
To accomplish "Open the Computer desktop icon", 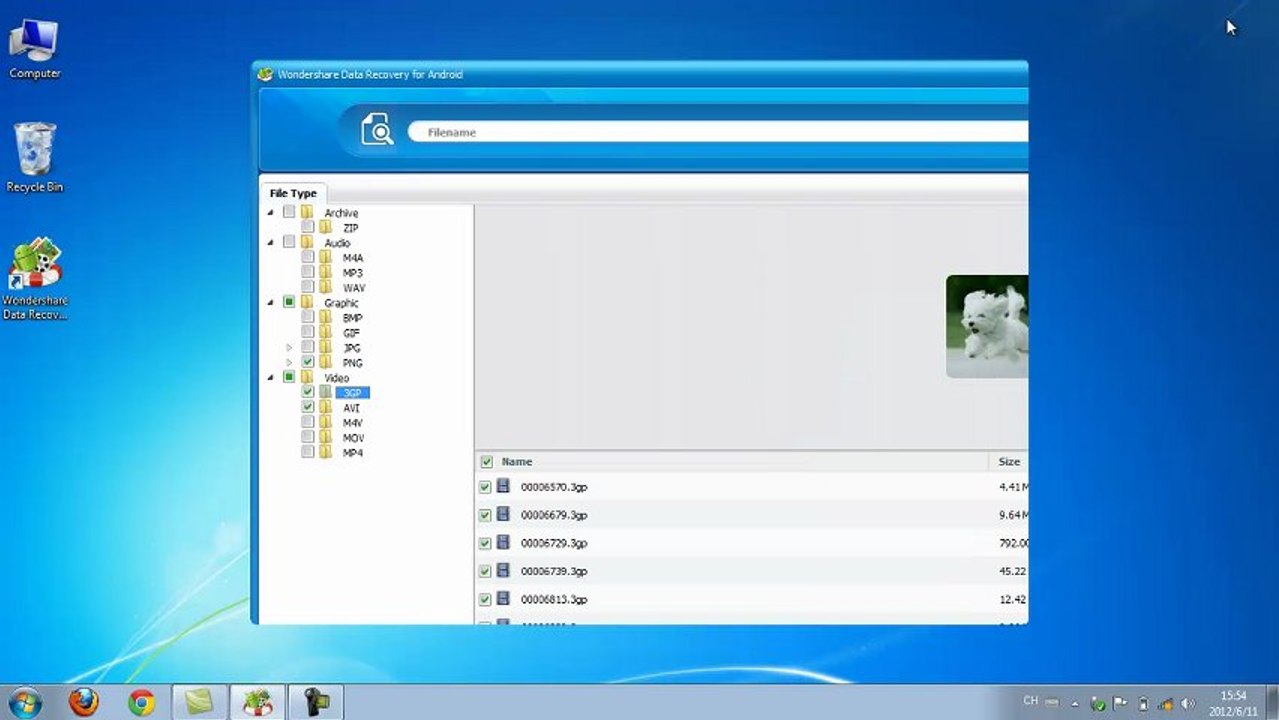I will [34, 50].
